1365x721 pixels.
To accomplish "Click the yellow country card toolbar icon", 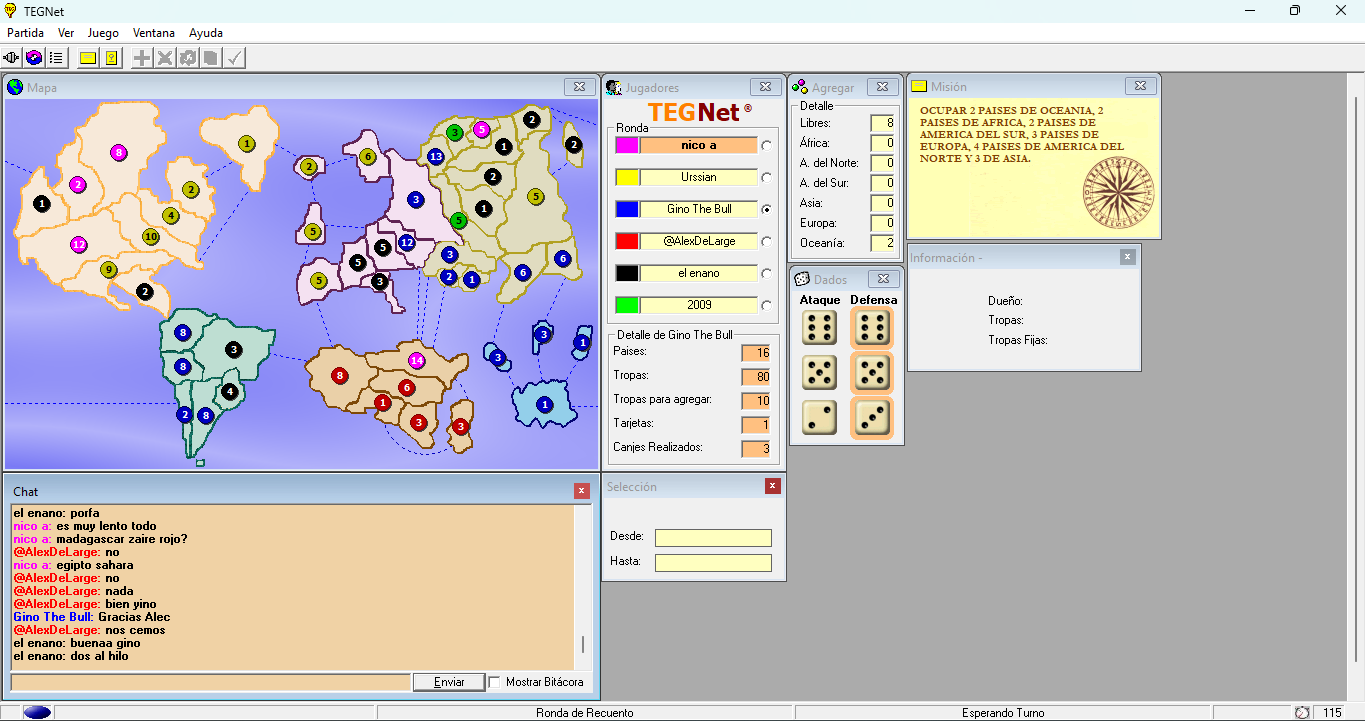I will 111,58.
